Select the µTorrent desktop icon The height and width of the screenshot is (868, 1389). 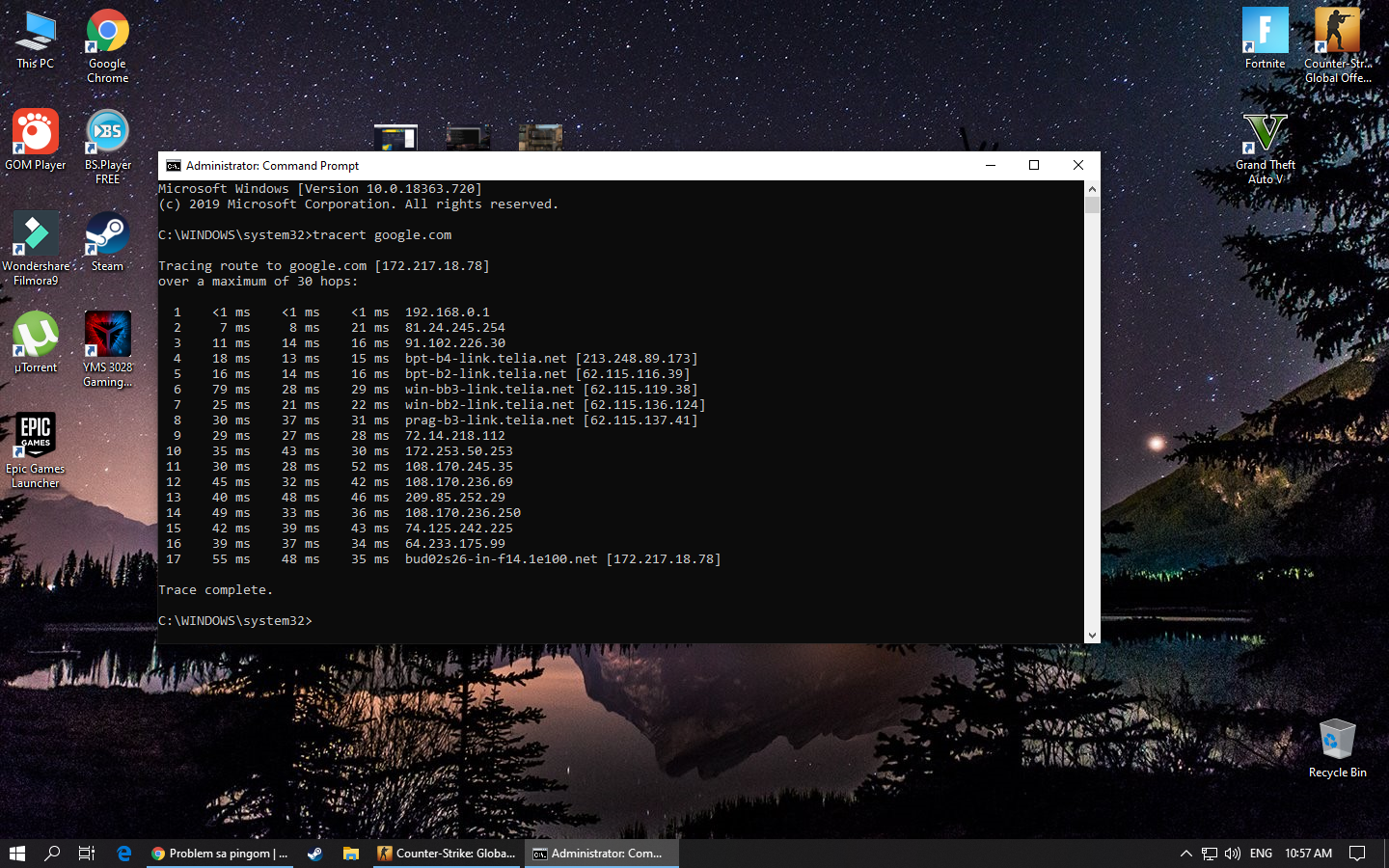pos(36,337)
